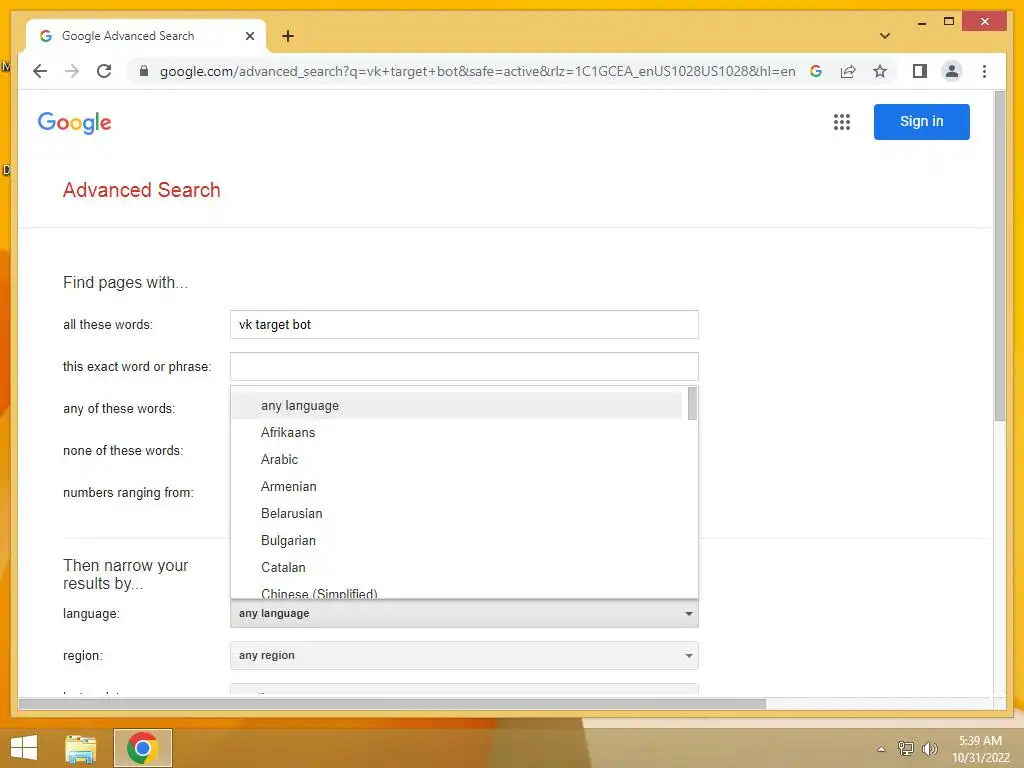View site info via the padlock icon
The width and height of the screenshot is (1024, 768).
pyautogui.click(x=144, y=71)
